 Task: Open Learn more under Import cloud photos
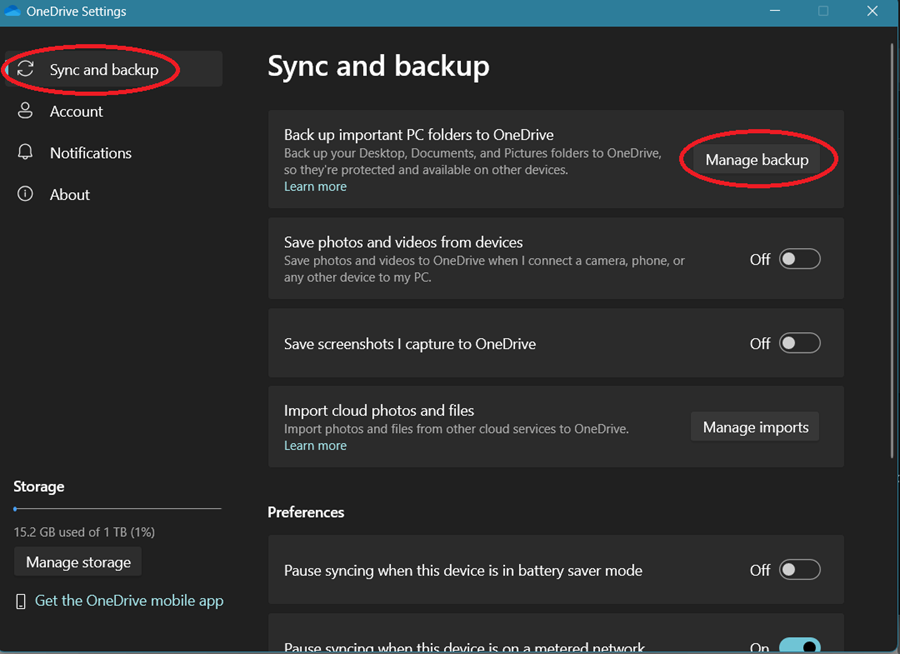(x=315, y=446)
